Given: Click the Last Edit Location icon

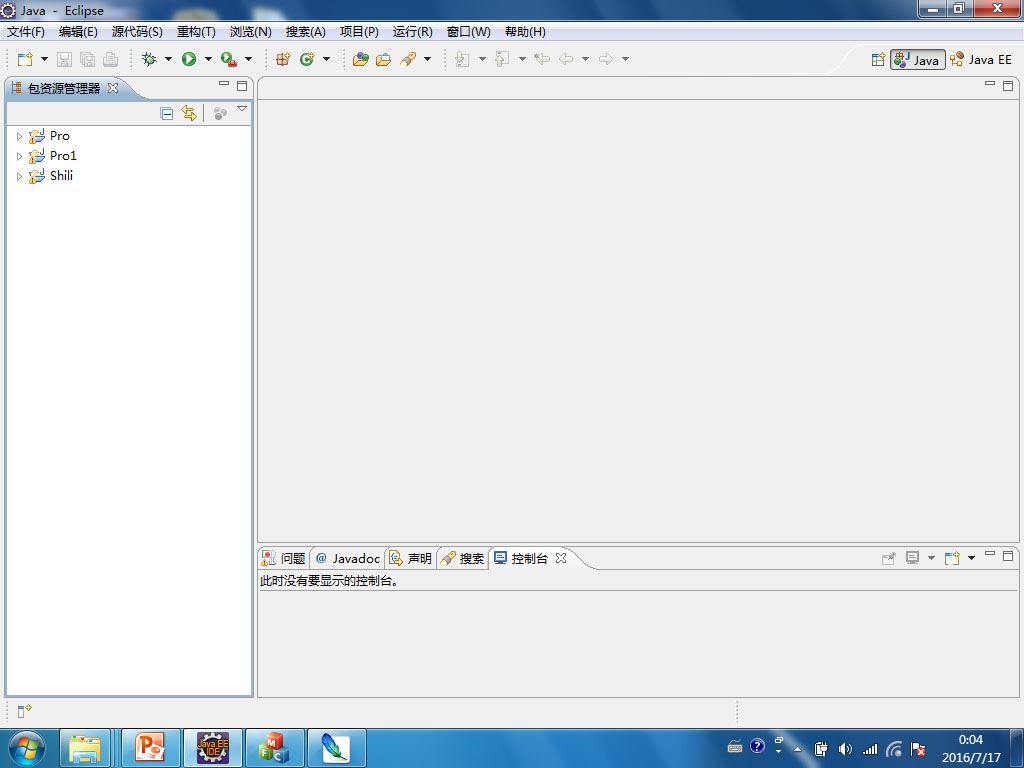Looking at the screenshot, I should point(541,59).
